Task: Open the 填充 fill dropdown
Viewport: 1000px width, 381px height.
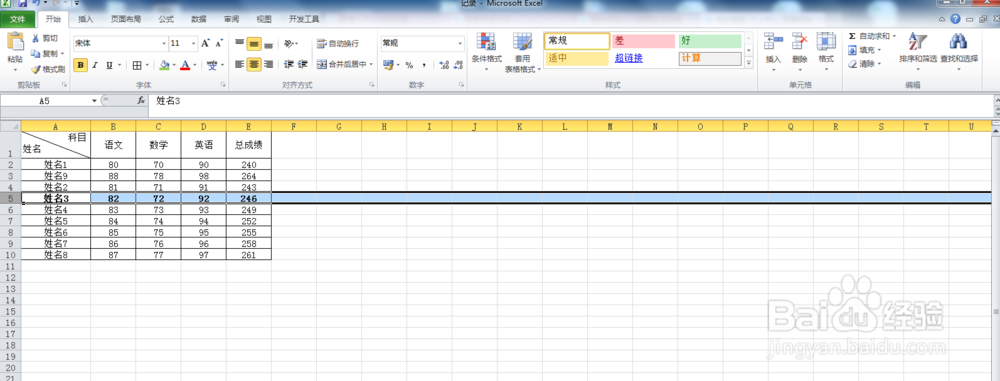Action: pyautogui.click(x=865, y=50)
